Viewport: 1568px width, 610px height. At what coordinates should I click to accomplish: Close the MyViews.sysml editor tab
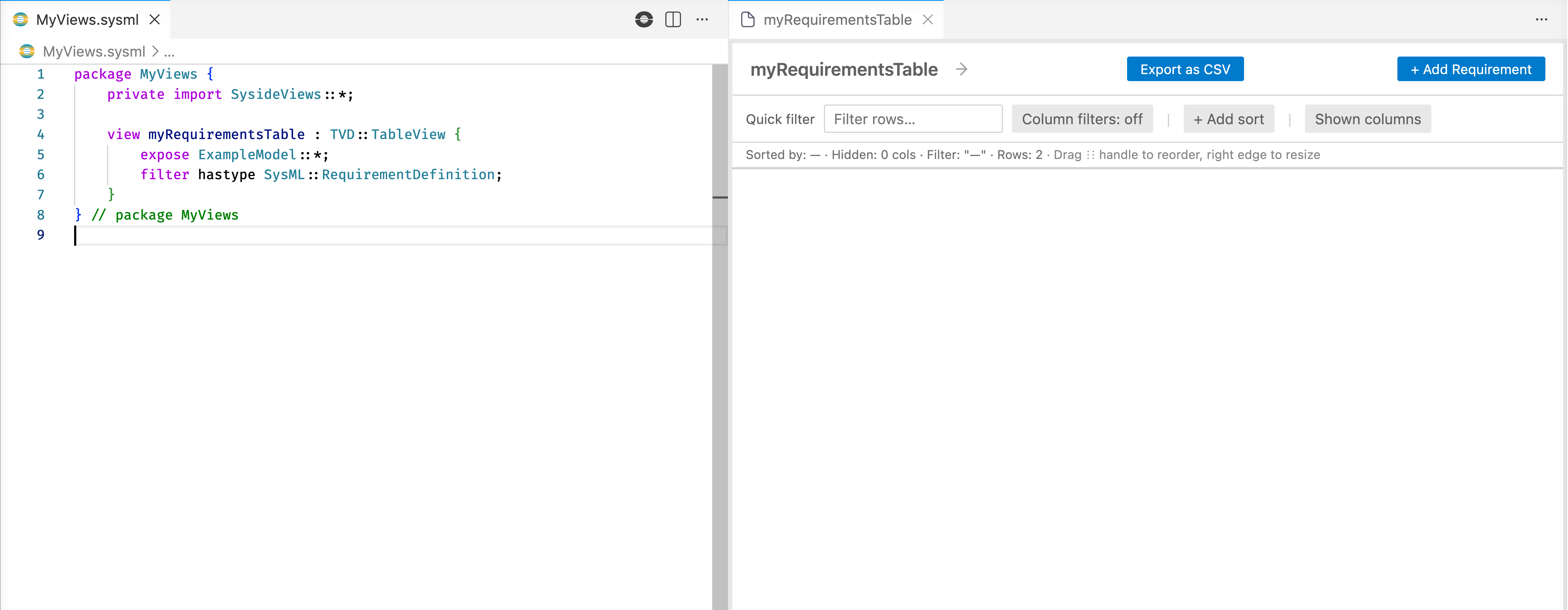coord(155,19)
